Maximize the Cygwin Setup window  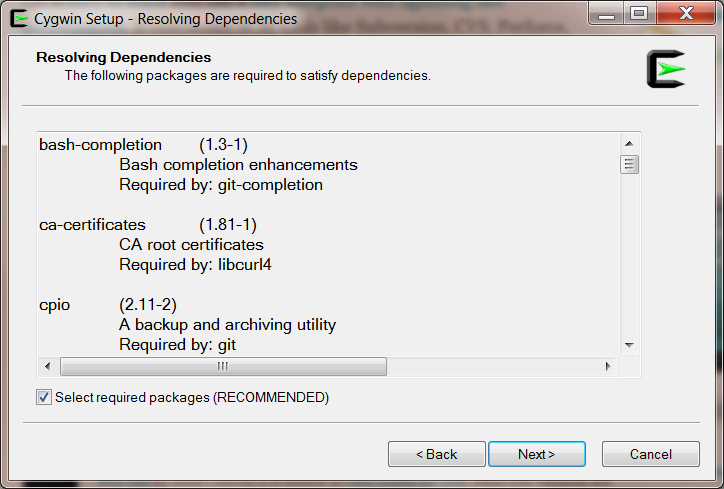click(640, 14)
